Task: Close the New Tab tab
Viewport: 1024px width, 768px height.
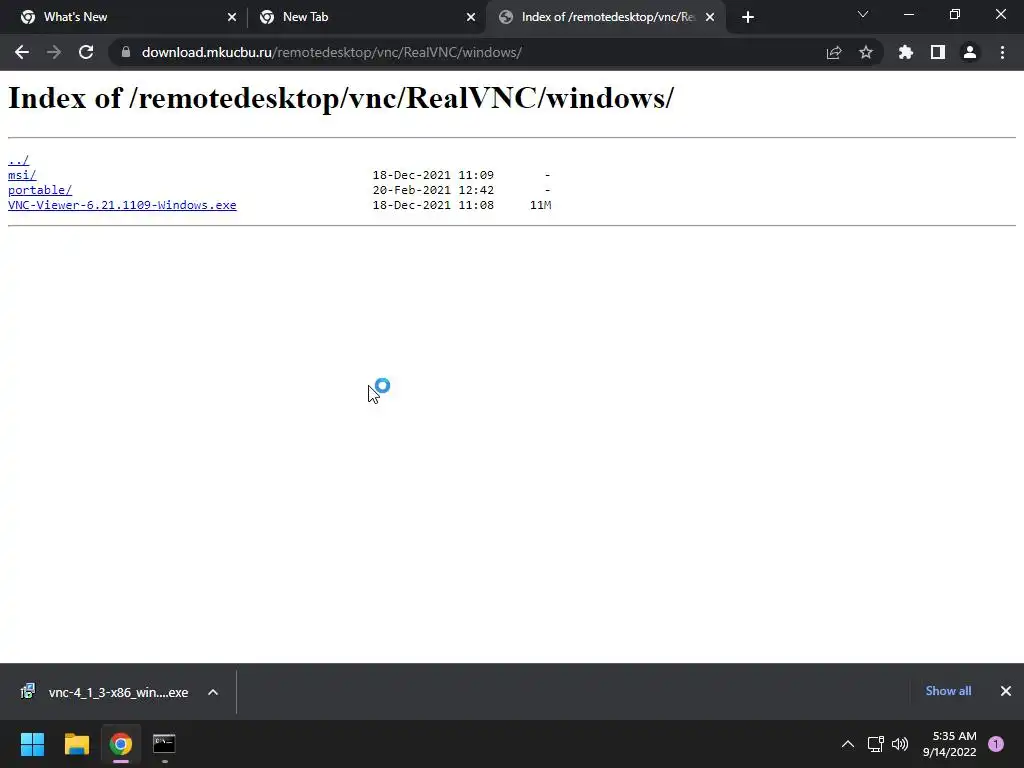Action: tap(471, 17)
